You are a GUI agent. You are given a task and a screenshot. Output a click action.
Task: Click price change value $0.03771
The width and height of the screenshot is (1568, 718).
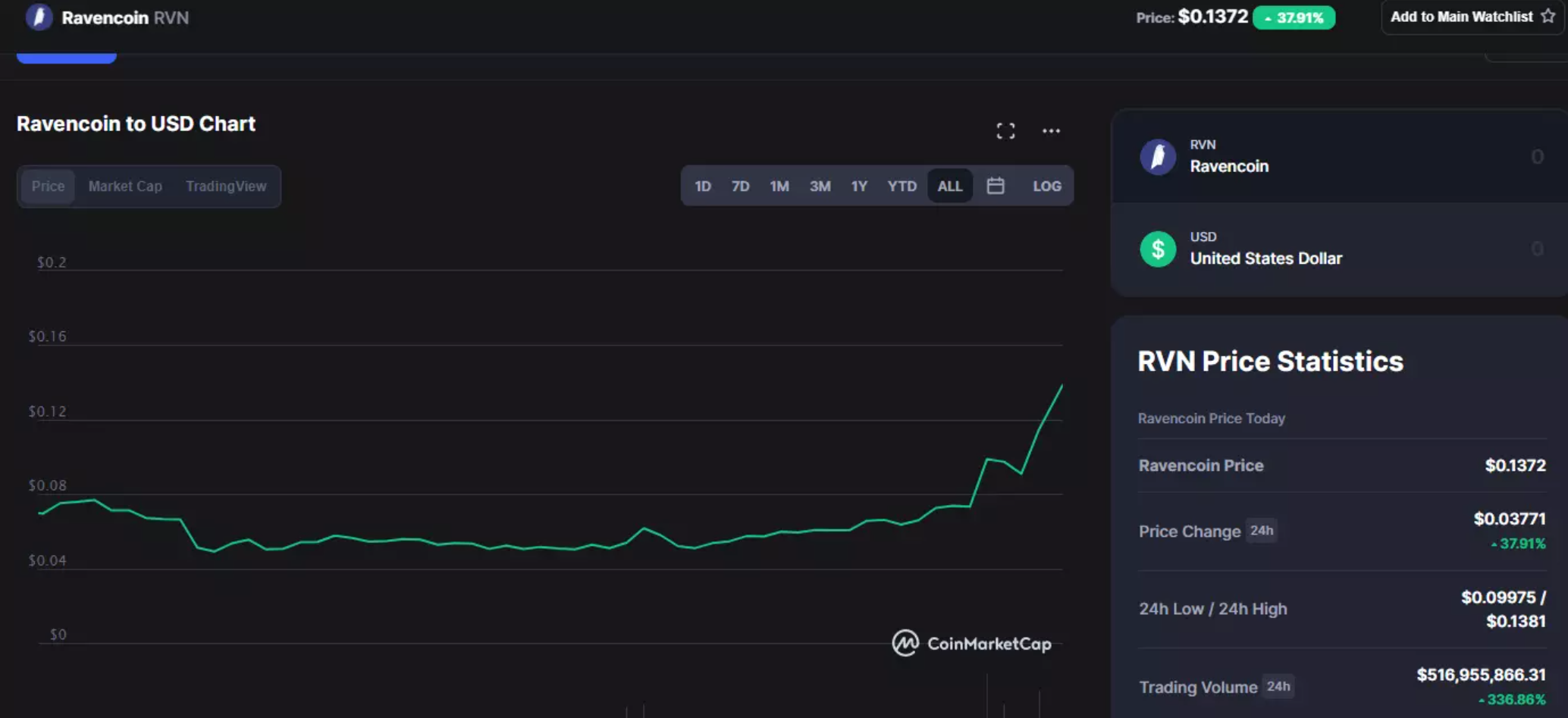[1509, 519]
